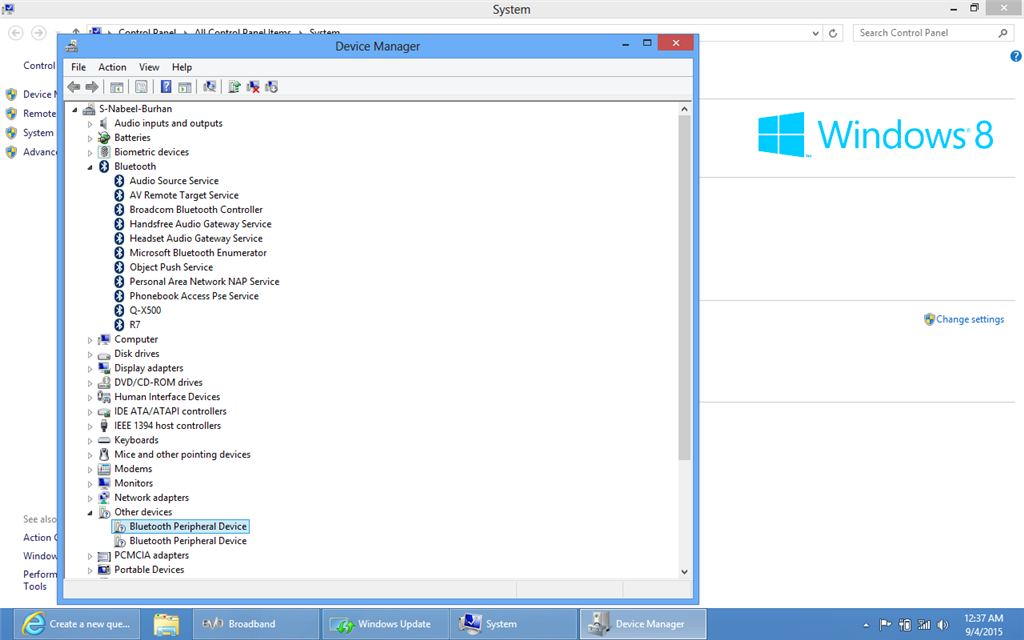This screenshot has height=640, width=1024.
Task: Click the battery icon next to Batteries
Action: pyautogui.click(x=103, y=138)
